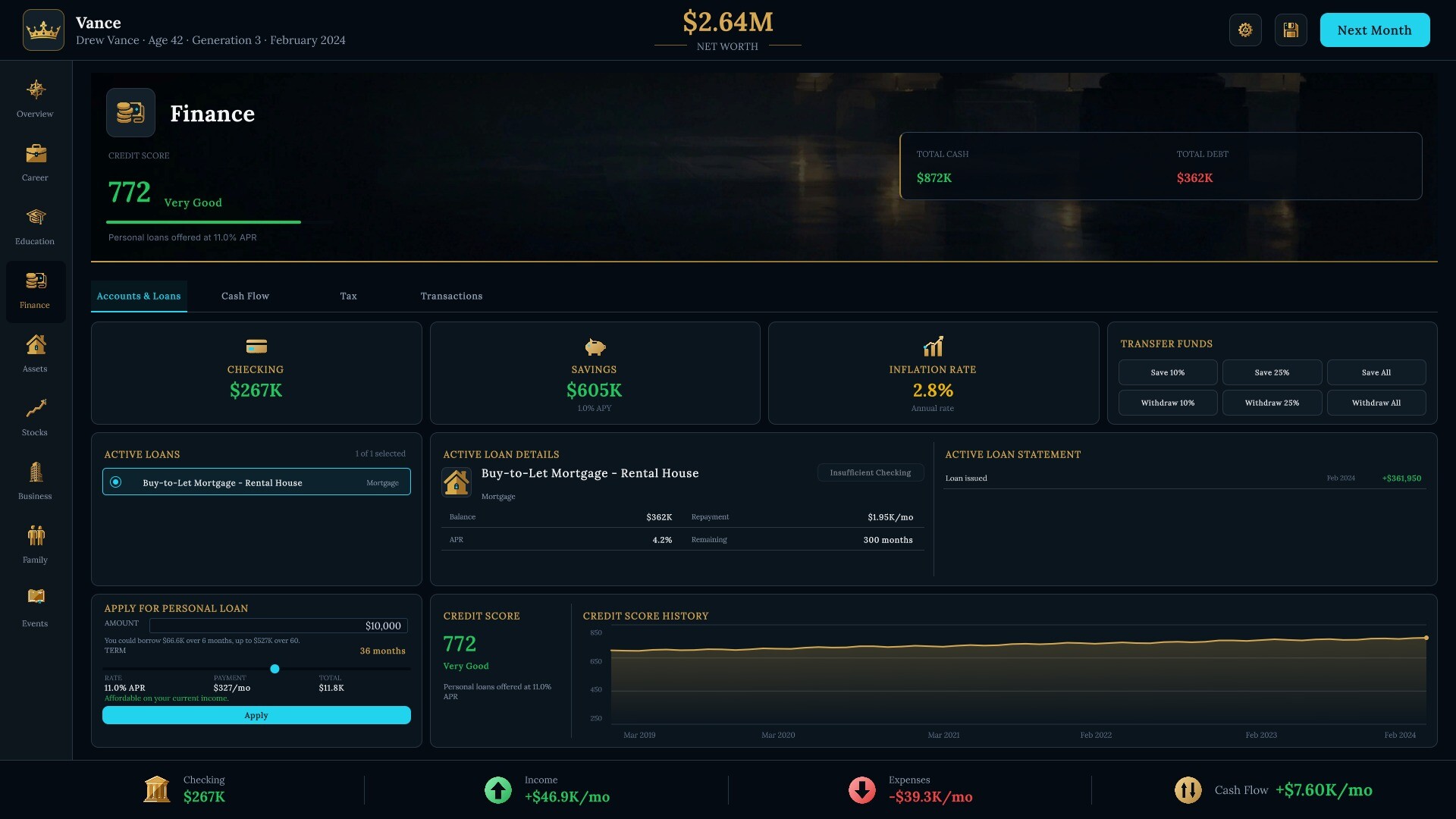Click the checking card icon
Screen dimensions: 1456x819
point(256,347)
